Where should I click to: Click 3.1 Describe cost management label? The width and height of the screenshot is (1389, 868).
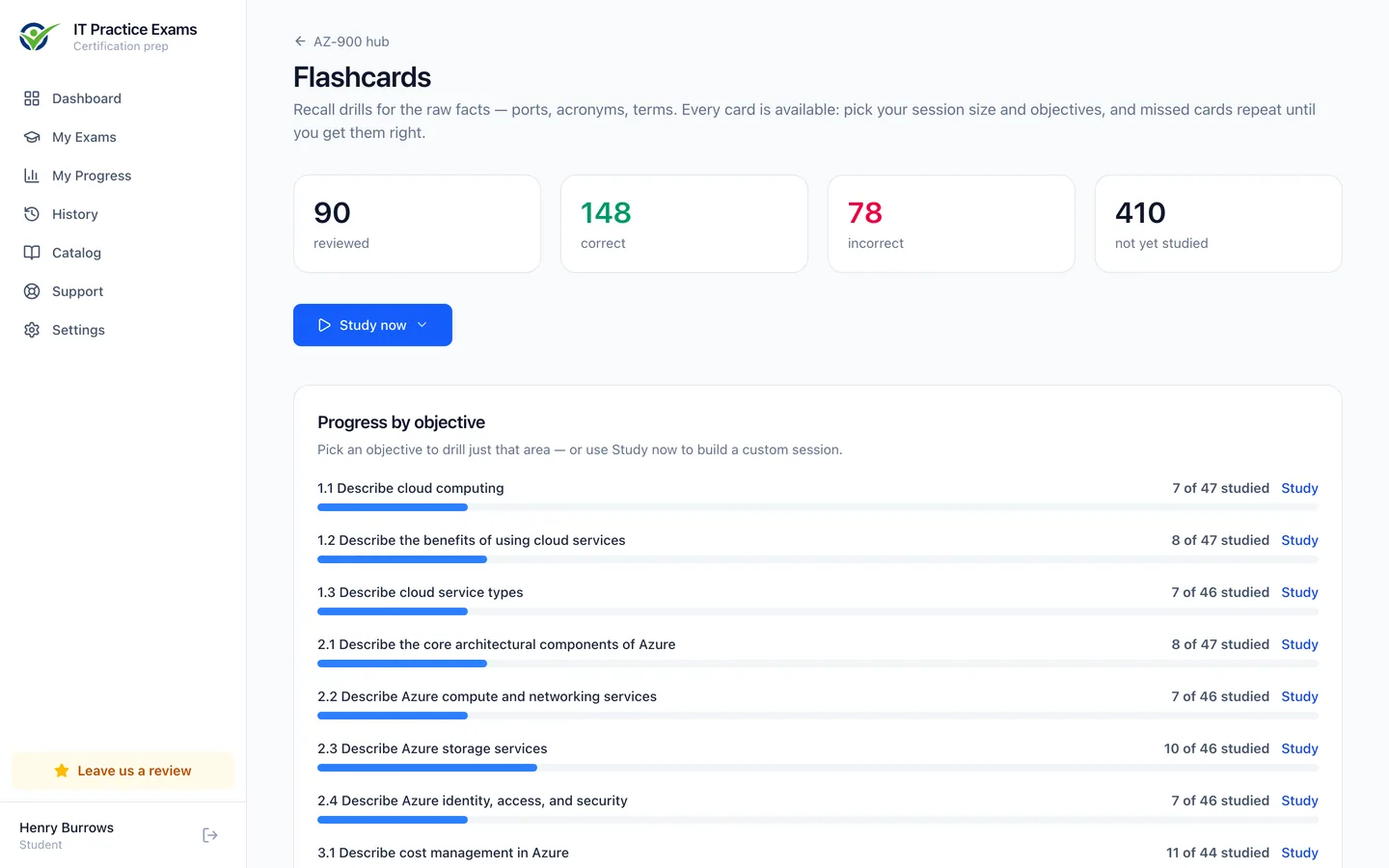pos(443,853)
